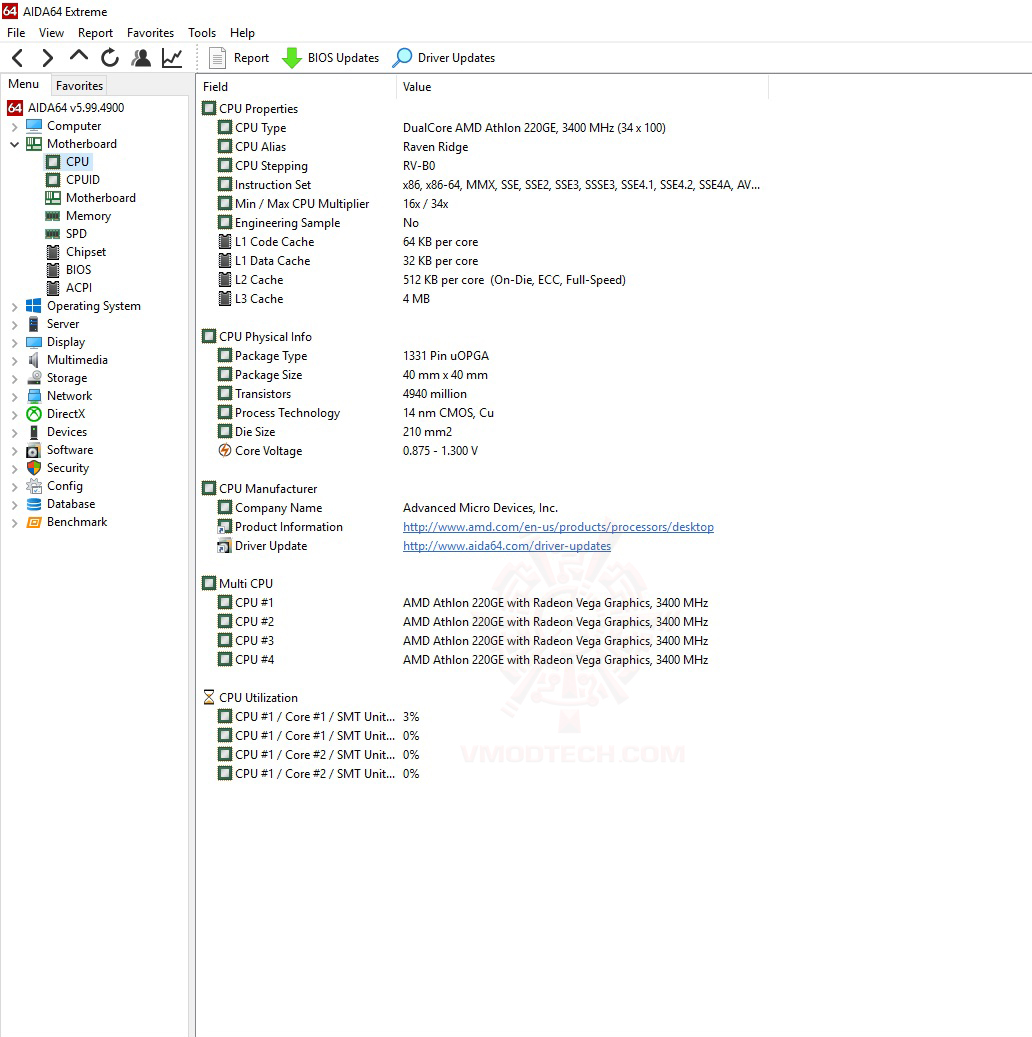Open the View menu

[51, 32]
